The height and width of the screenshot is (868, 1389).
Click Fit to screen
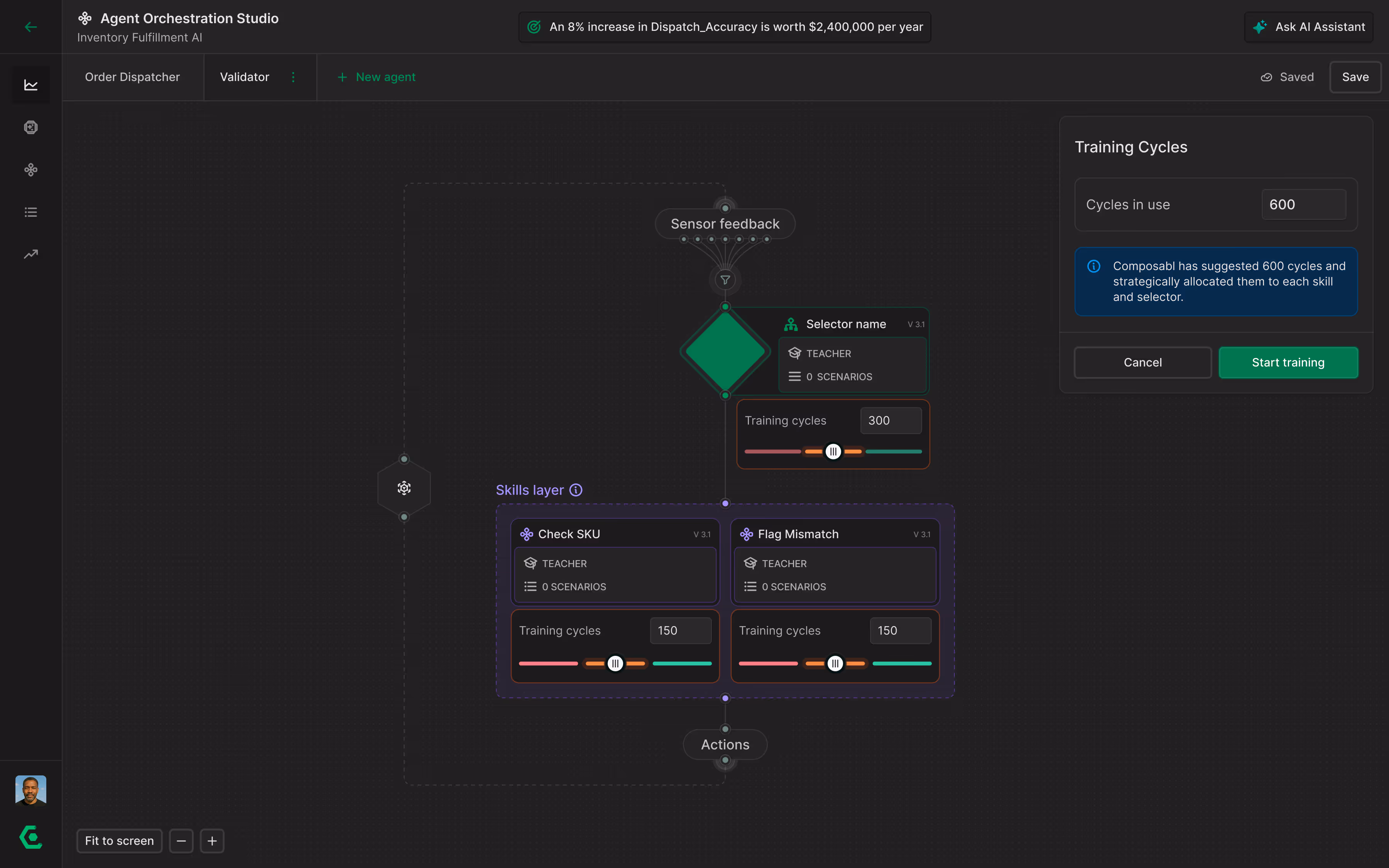(119, 841)
